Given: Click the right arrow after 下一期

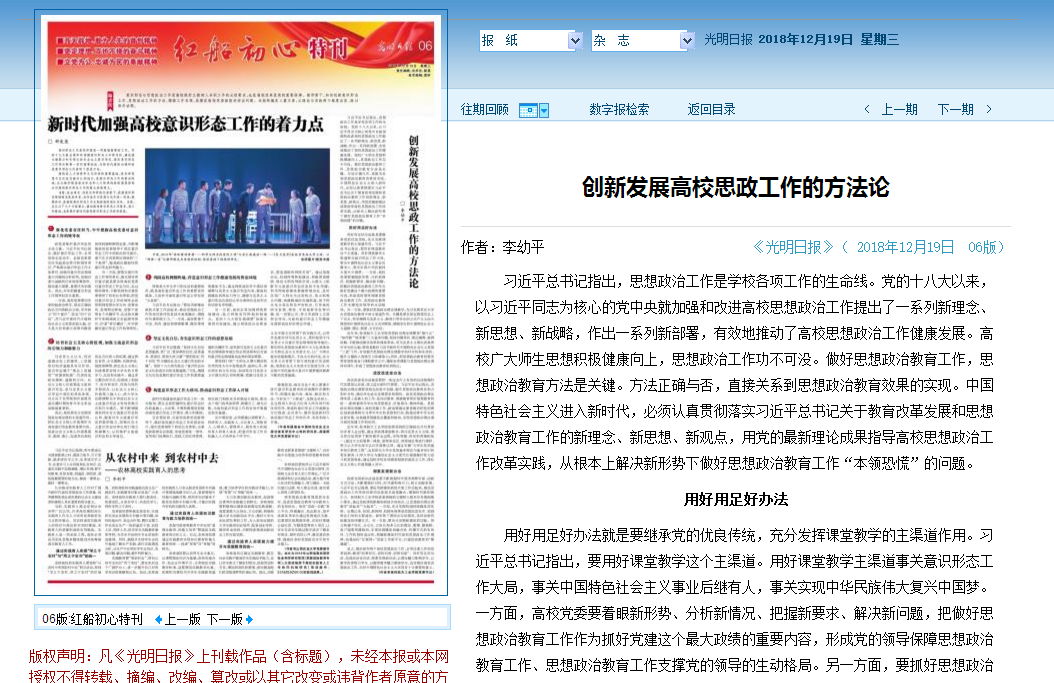Looking at the screenshot, I should point(989,110).
